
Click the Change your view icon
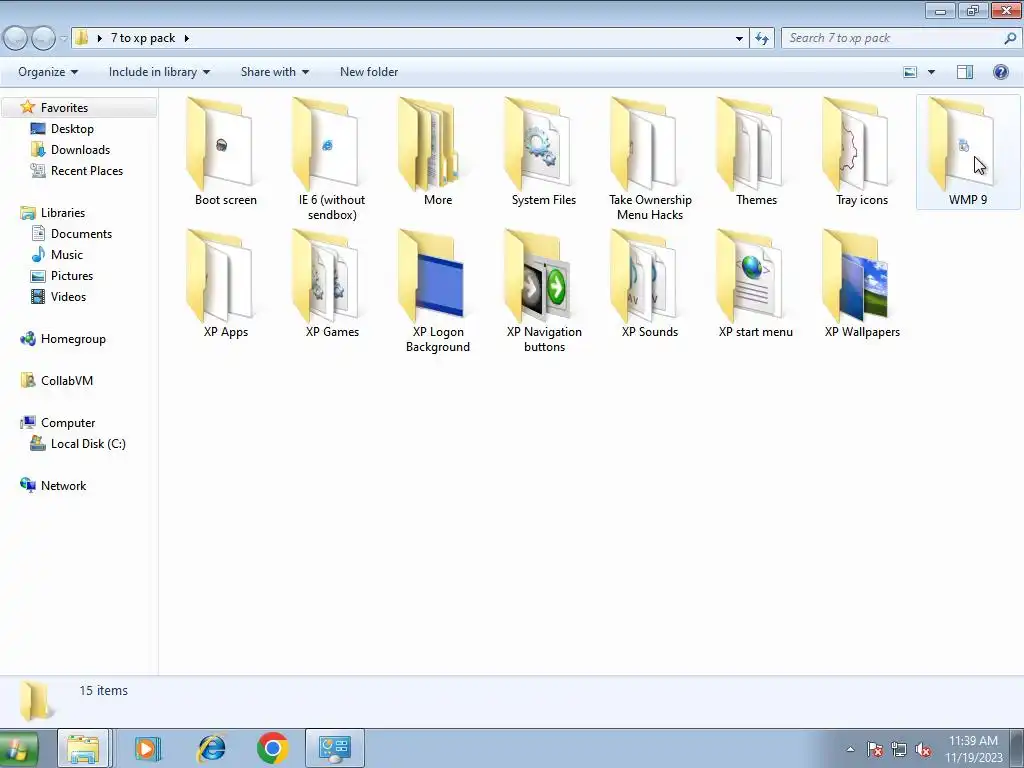910,72
